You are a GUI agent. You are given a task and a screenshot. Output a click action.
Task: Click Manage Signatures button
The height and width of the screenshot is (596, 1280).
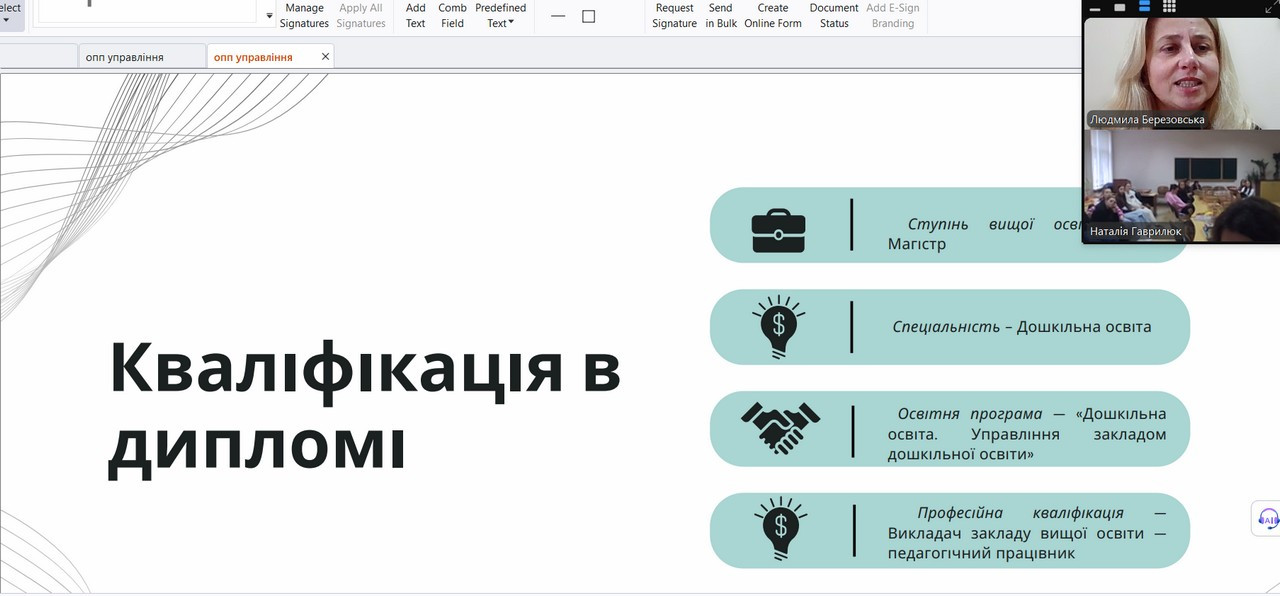coord(304,16)
